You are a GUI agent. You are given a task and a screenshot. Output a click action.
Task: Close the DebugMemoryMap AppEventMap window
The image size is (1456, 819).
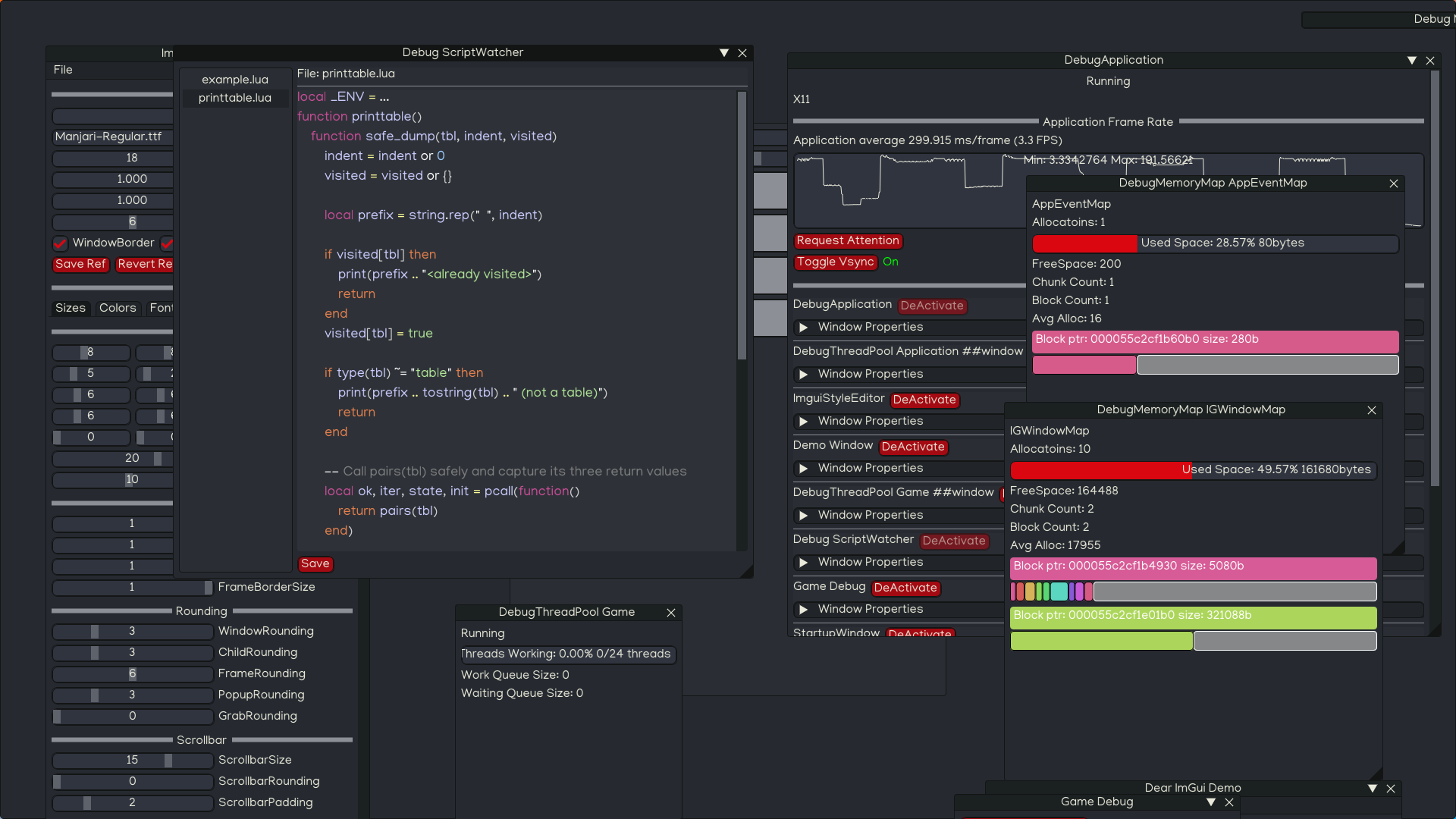click(1393, 184)
